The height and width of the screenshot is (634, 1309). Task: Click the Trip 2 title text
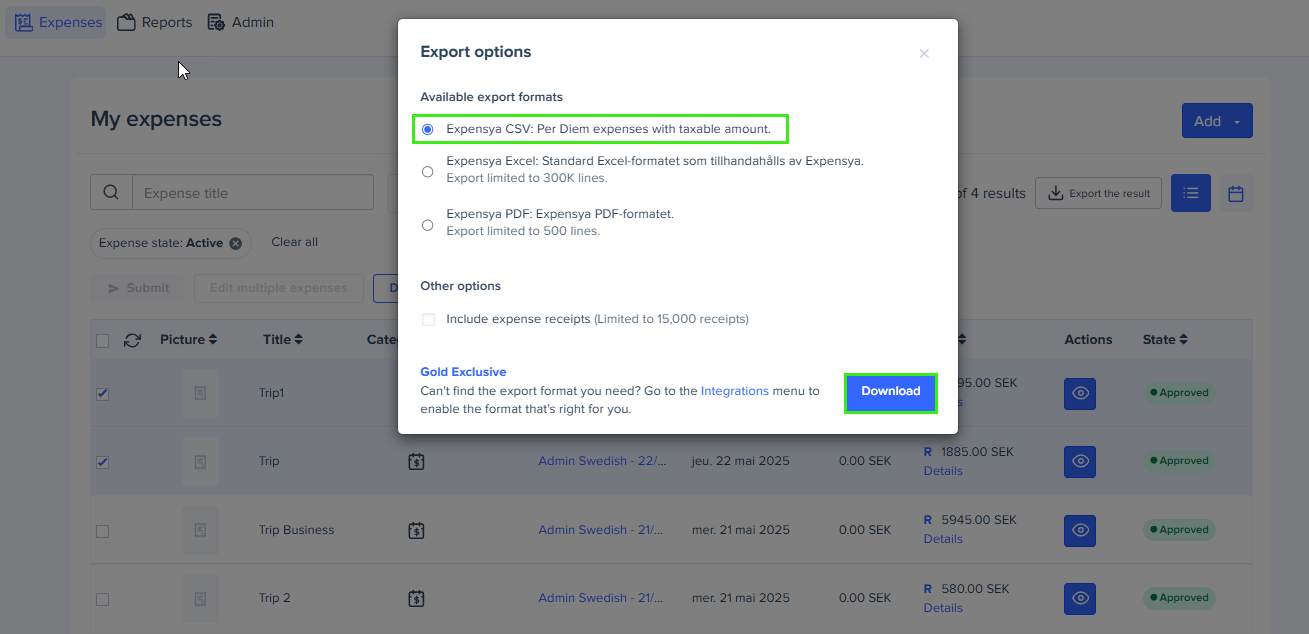[x=275, y=598]
